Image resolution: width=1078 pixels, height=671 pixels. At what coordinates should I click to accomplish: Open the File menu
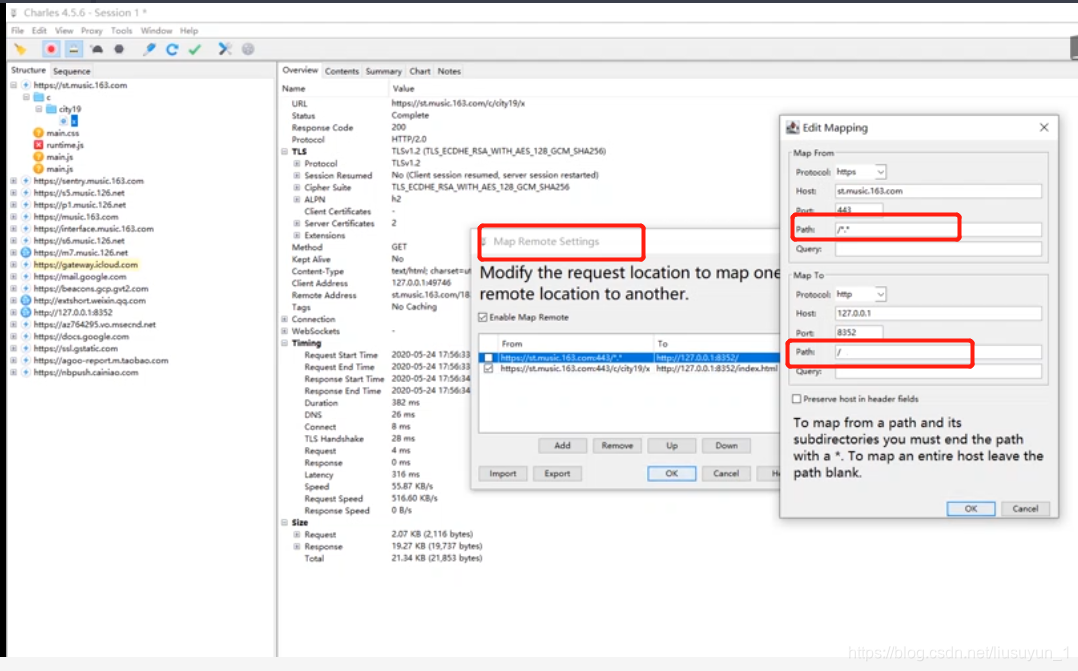(x=17, y=30)
